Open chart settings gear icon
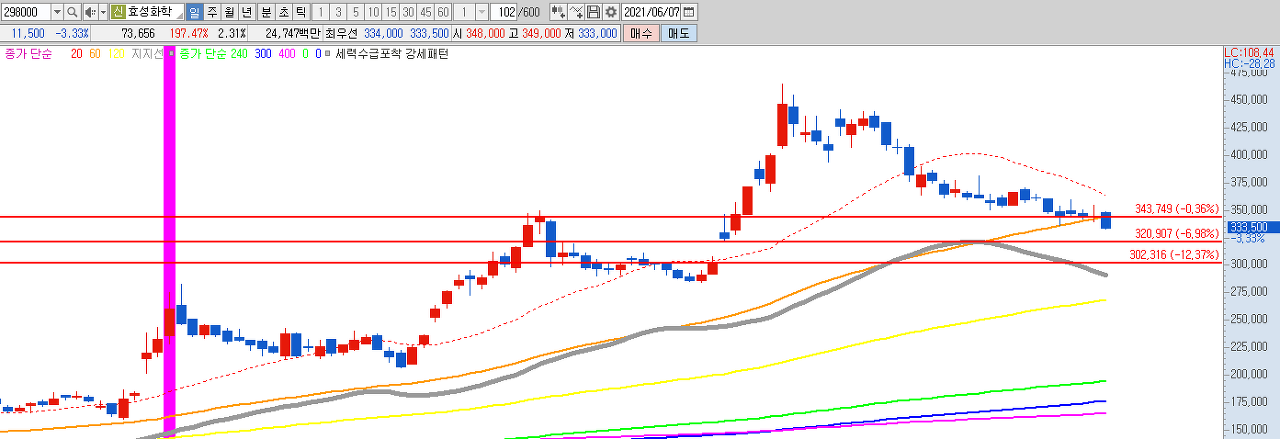 (610, 12)
